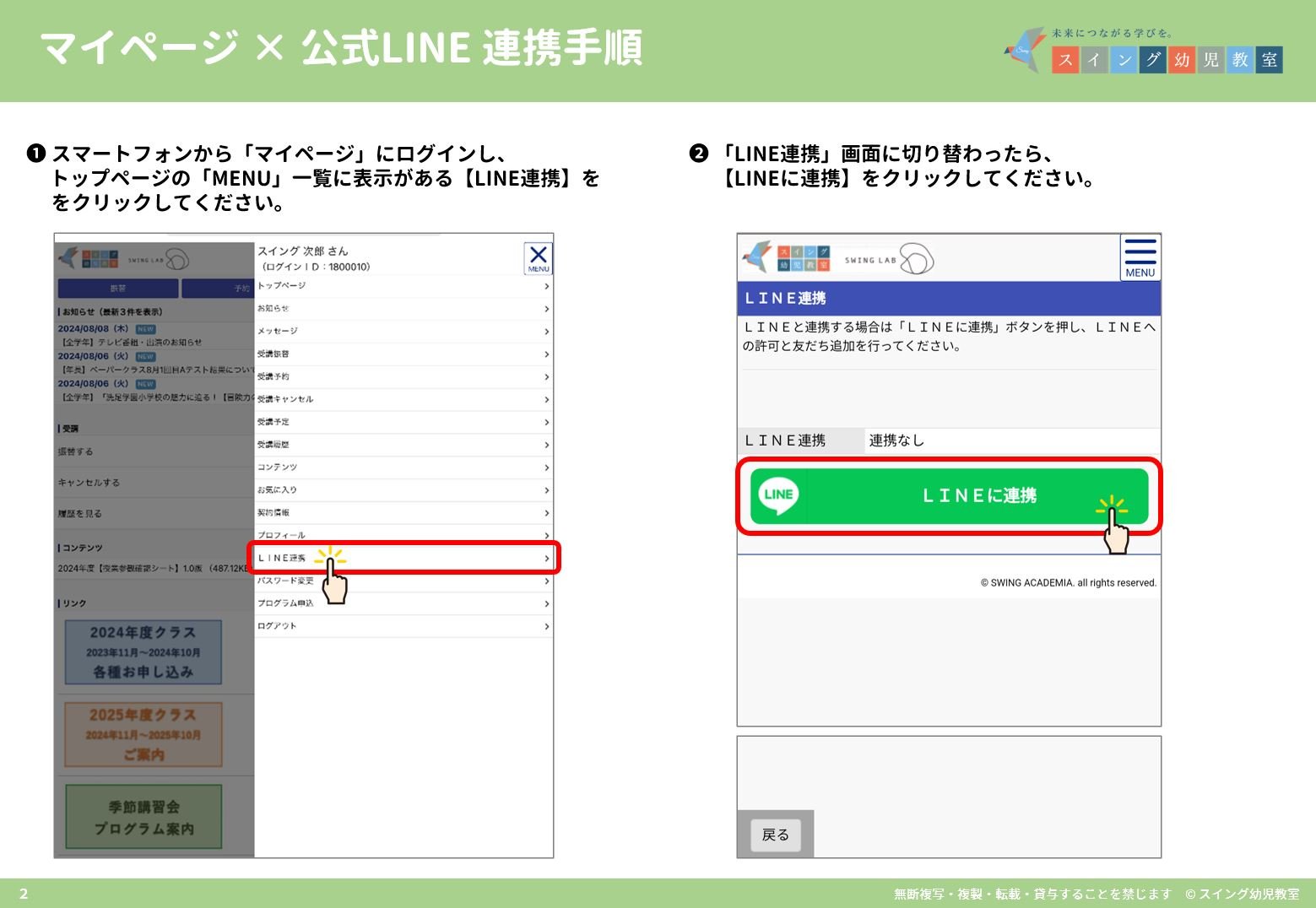This screenshot has width=1316, height=908.
Task: Select 受講予約 in the menu
Action: pyautogui.click(x=403, y=377)
